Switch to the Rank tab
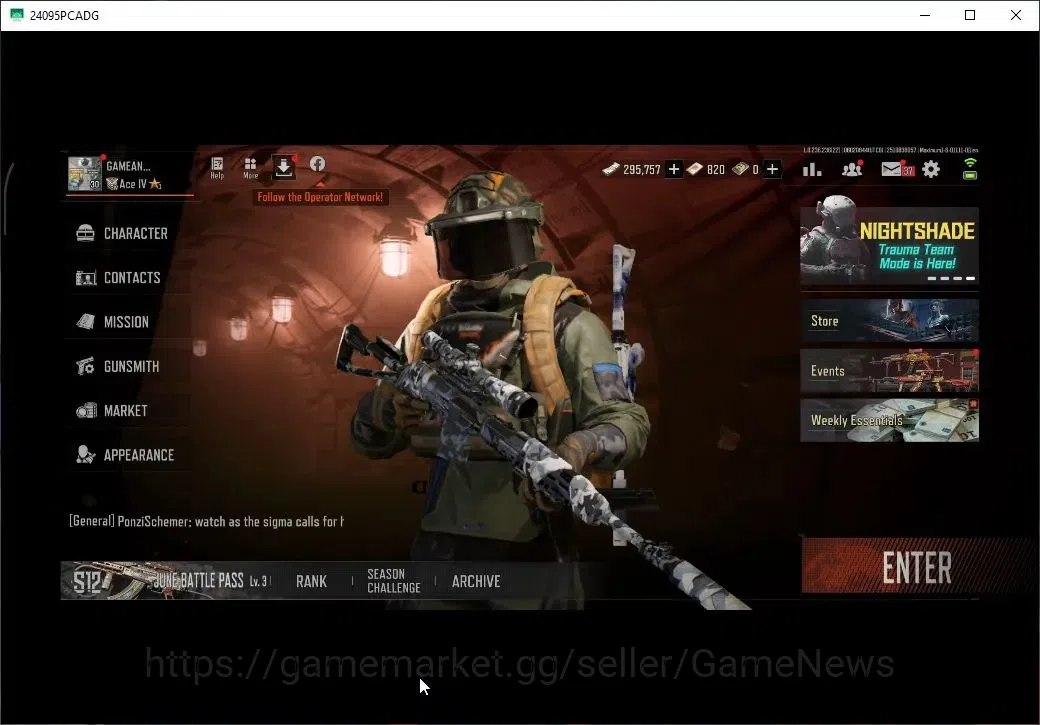 click(312, 582)
